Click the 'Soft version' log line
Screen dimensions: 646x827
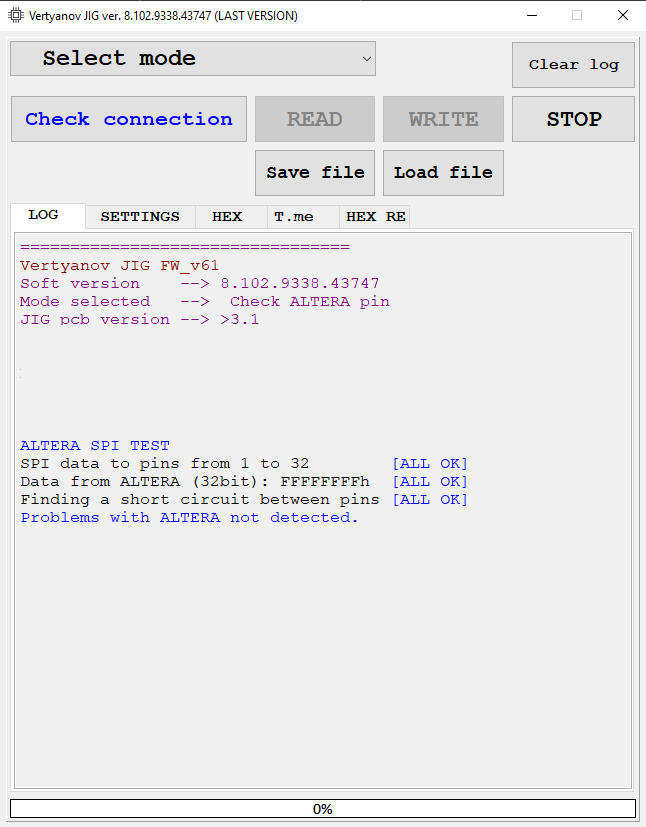point(199,283)
